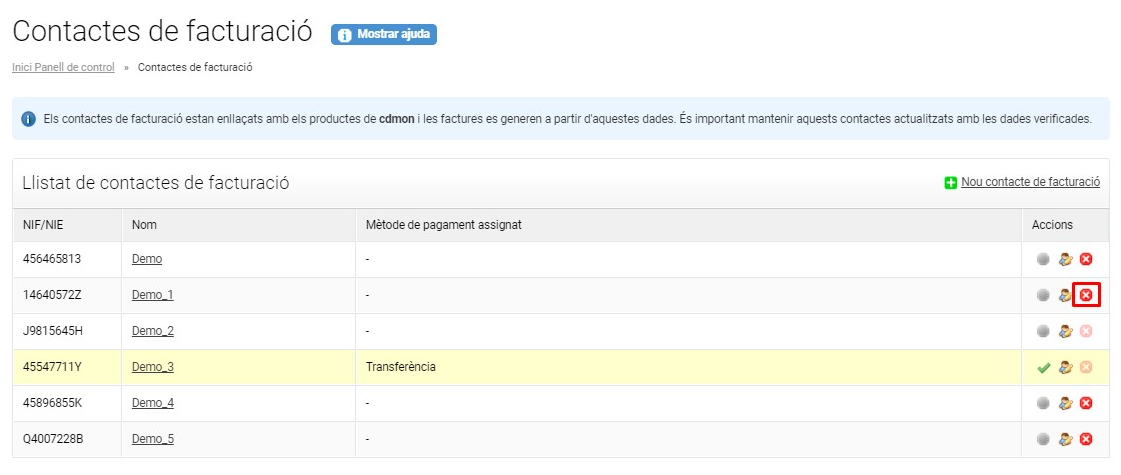Go to Inici Panell de control
The height and width of the screenshot is (475, 1121).
63,67
